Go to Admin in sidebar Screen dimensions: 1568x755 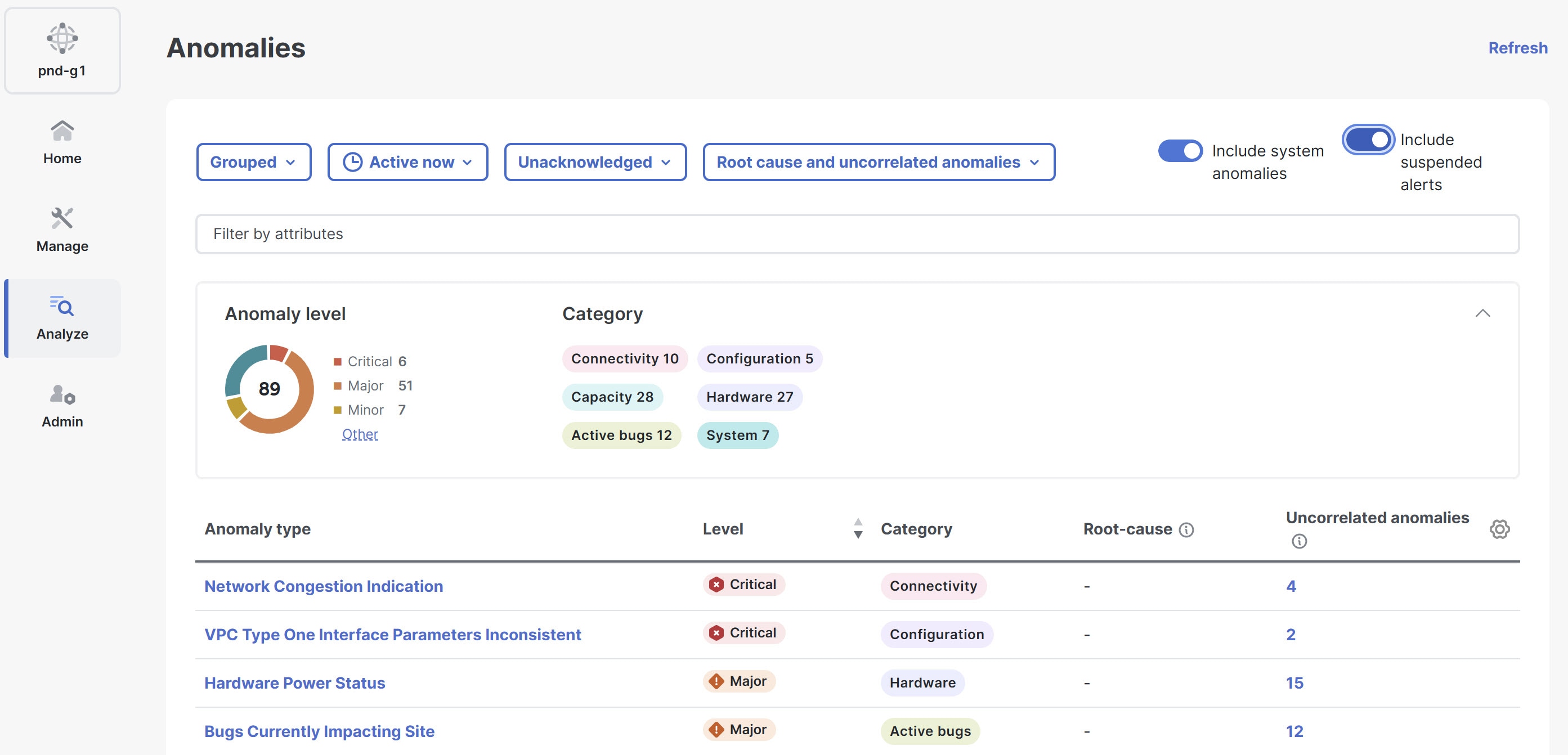(x=62, y=406)
